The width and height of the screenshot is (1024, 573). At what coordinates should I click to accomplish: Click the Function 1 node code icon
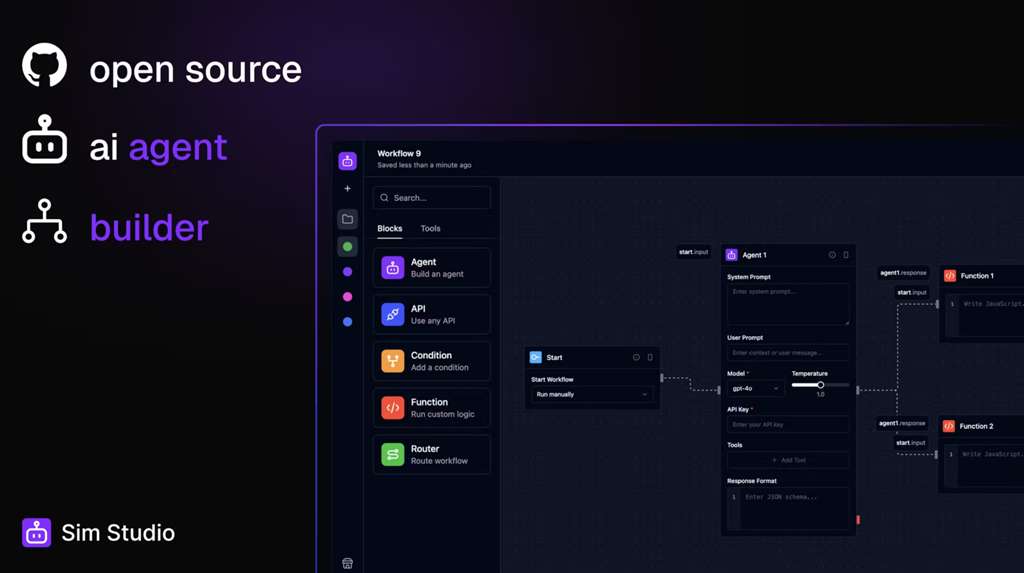click(x=950, y=276)
